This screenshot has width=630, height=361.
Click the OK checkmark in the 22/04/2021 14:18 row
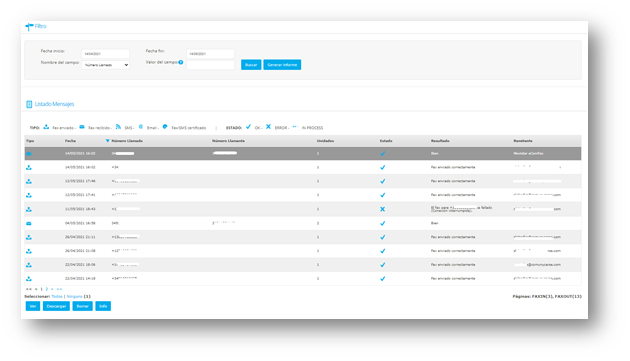coord(382,279)
